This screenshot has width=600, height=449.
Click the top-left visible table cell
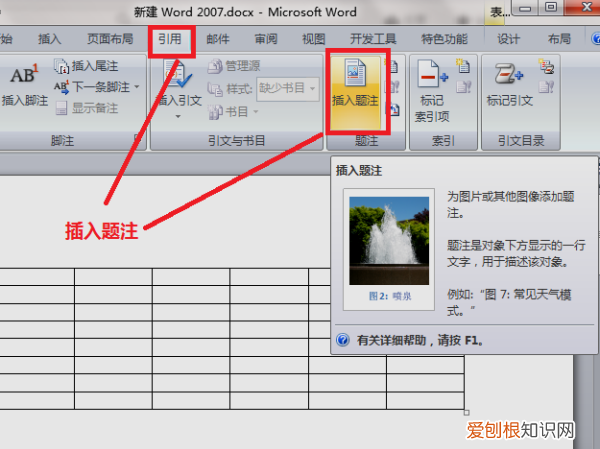click(37, 277)
